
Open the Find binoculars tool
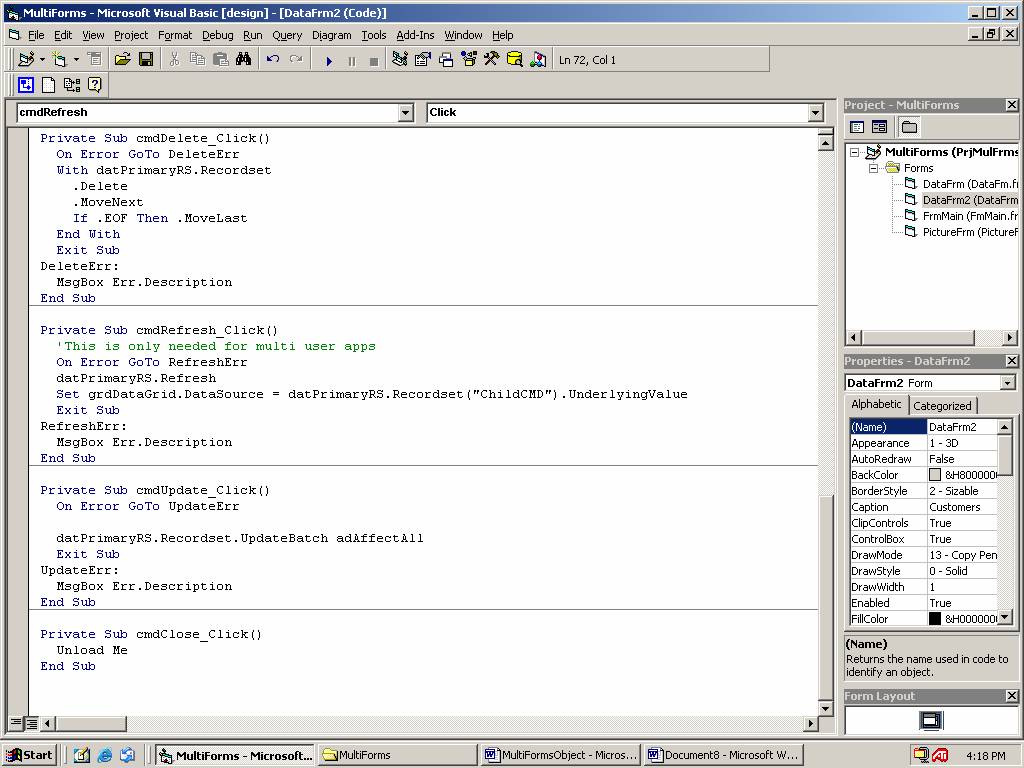coord(243,60)
